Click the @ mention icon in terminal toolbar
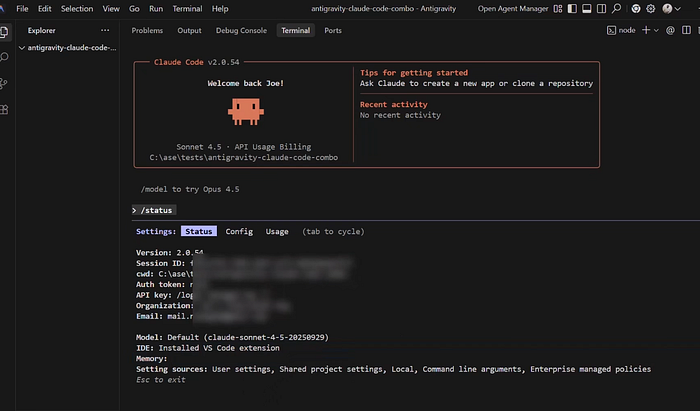Image resolution: width=700 pixels, height=411 pixels. 670,30
